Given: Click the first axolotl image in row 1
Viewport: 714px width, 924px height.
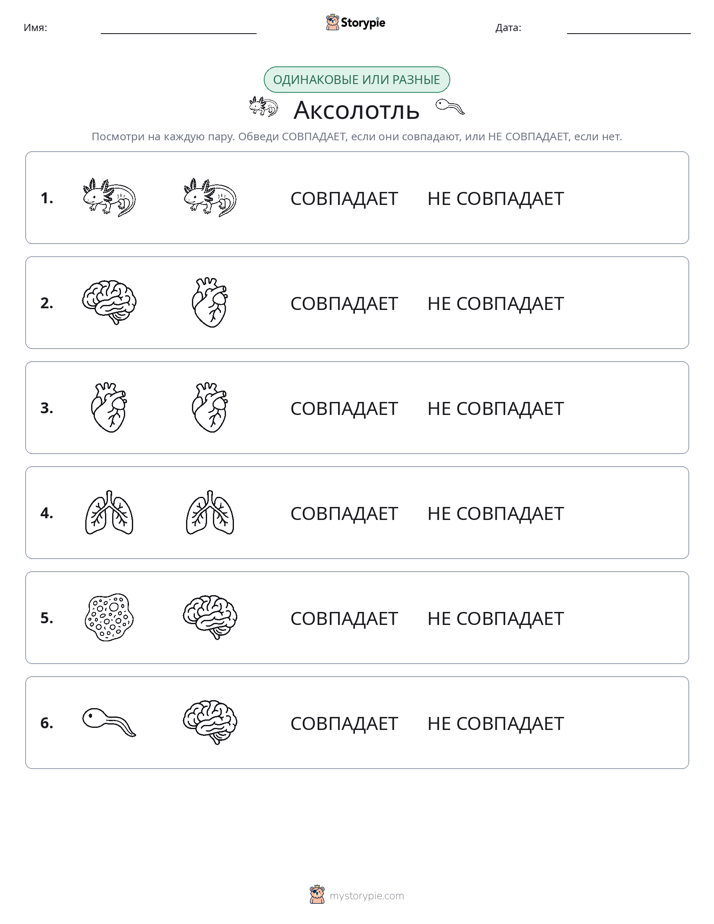Looking at the screenshot, I should (110, 197).
